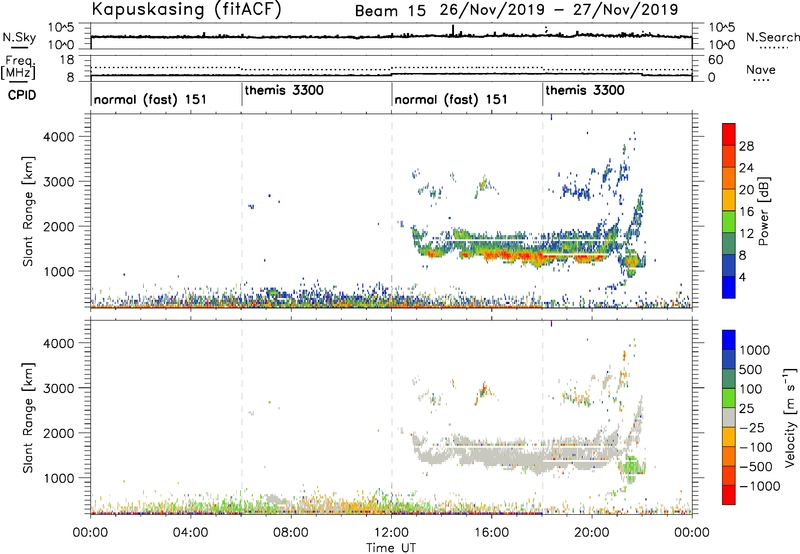The image size is (800, 554).
Task: Click the 25 tick label on the Velocity colorbar
Action: click(x=746, y=409)
